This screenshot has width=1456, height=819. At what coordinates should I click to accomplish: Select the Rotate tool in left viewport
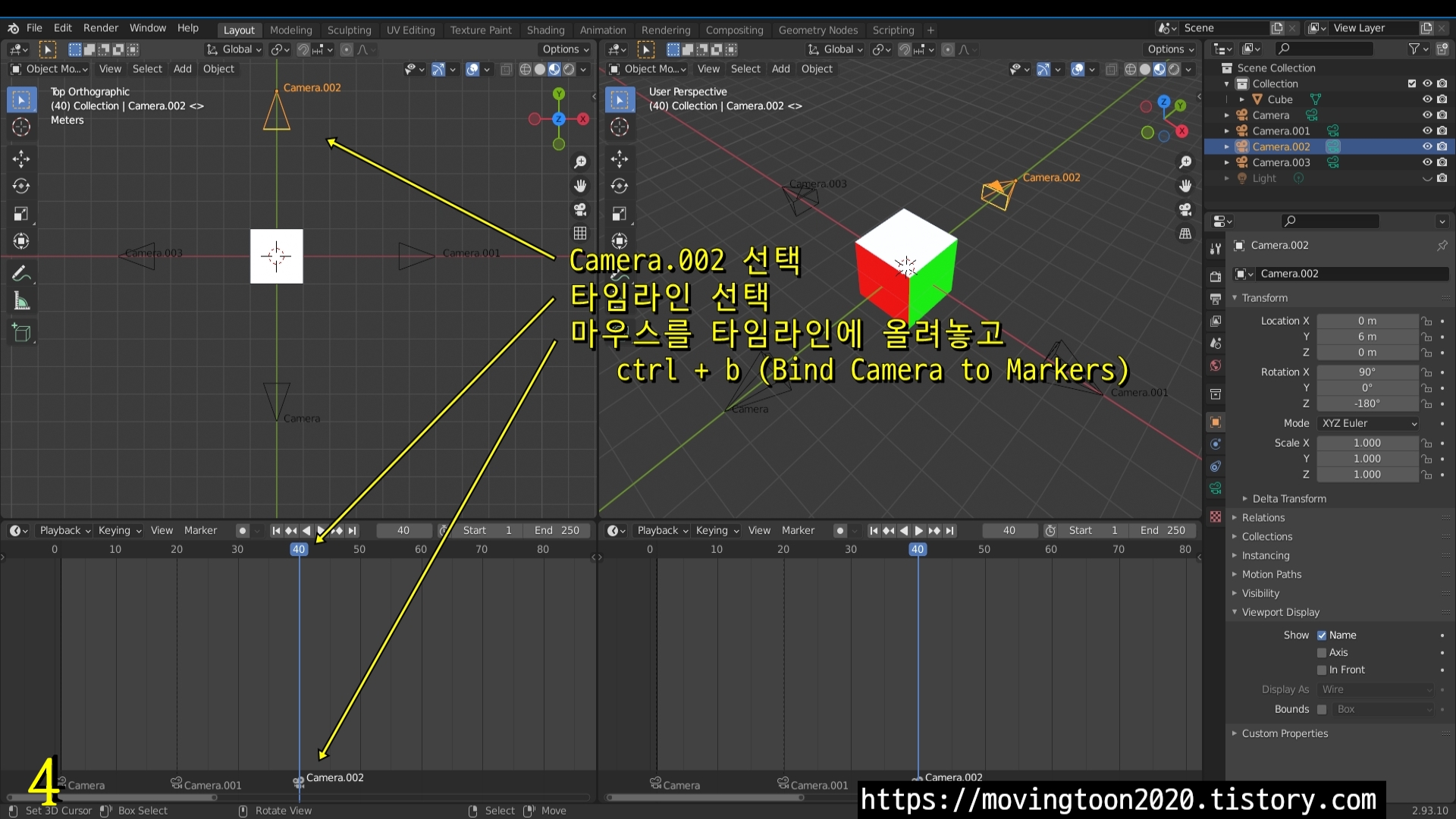(x=21, y=186)
